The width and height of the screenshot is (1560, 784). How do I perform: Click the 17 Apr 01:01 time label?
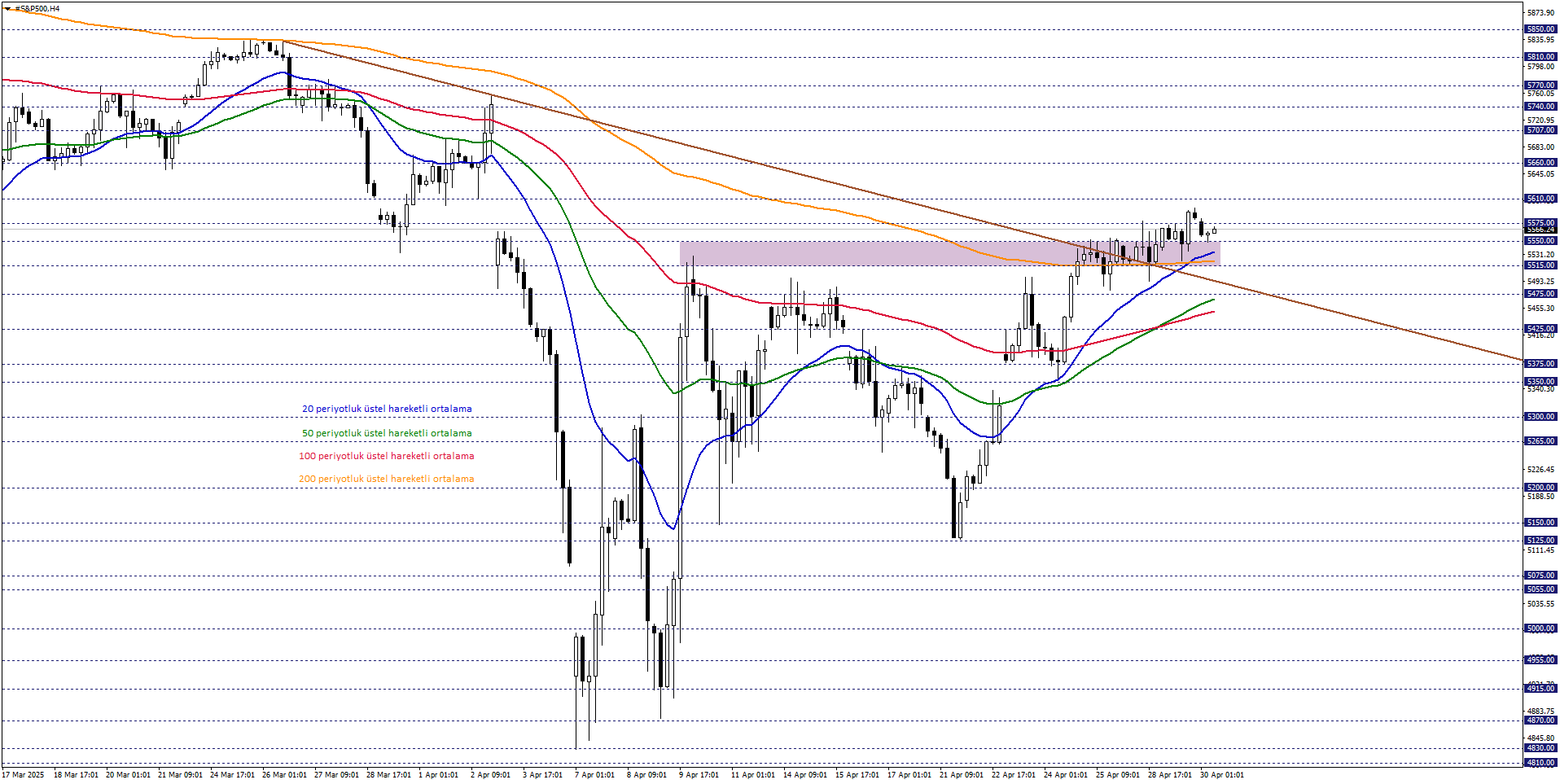(x=909, y=775)
